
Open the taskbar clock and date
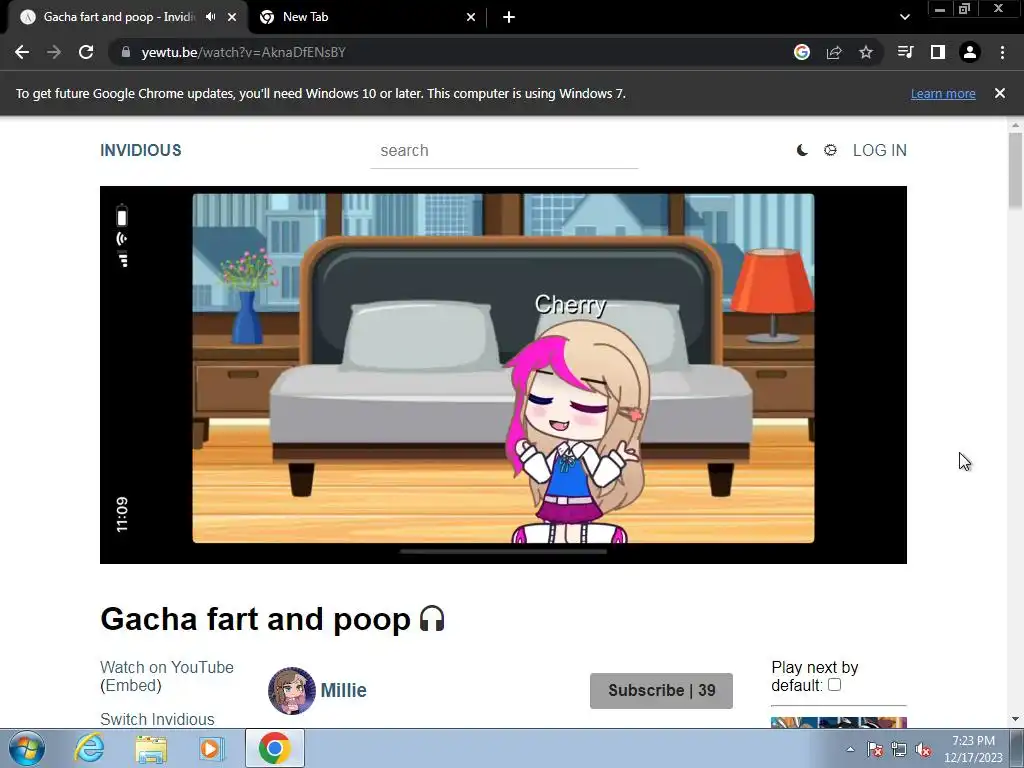coord(973,749)
